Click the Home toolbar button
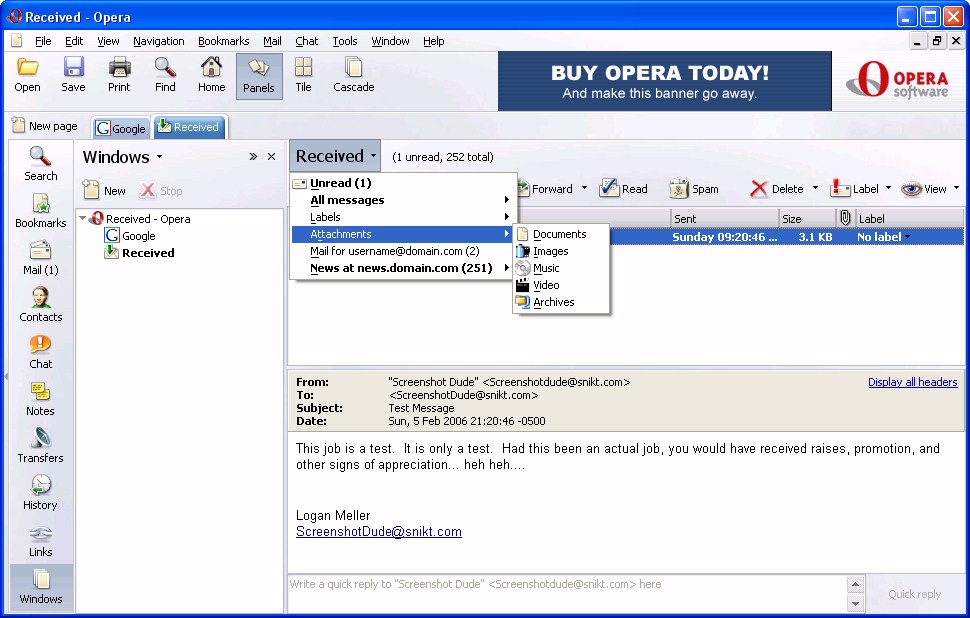 (211, 75)
